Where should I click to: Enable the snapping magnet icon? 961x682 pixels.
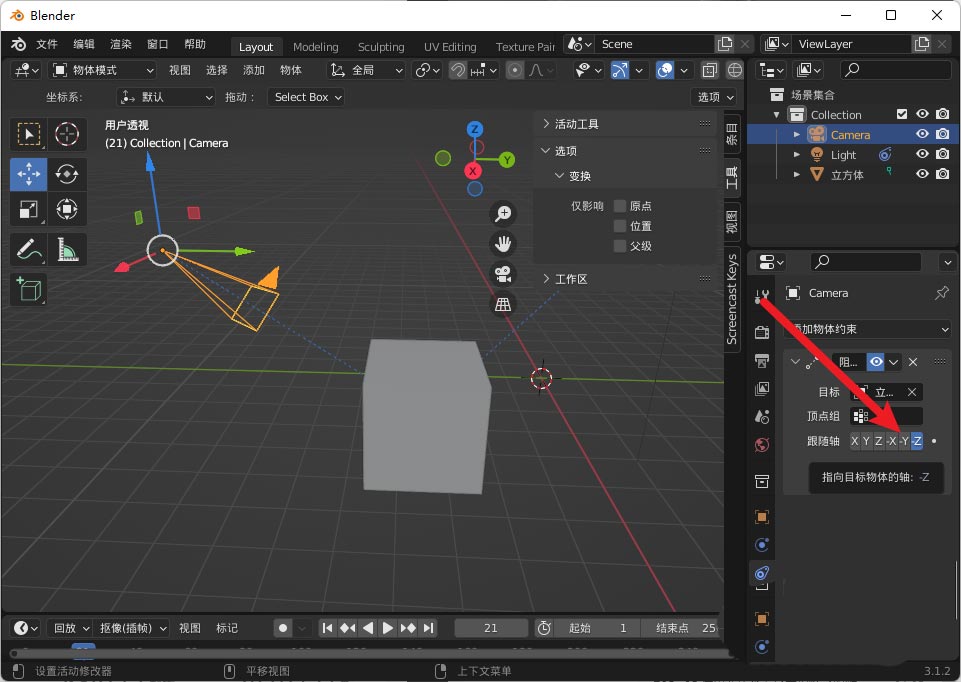tap(456, 68)
